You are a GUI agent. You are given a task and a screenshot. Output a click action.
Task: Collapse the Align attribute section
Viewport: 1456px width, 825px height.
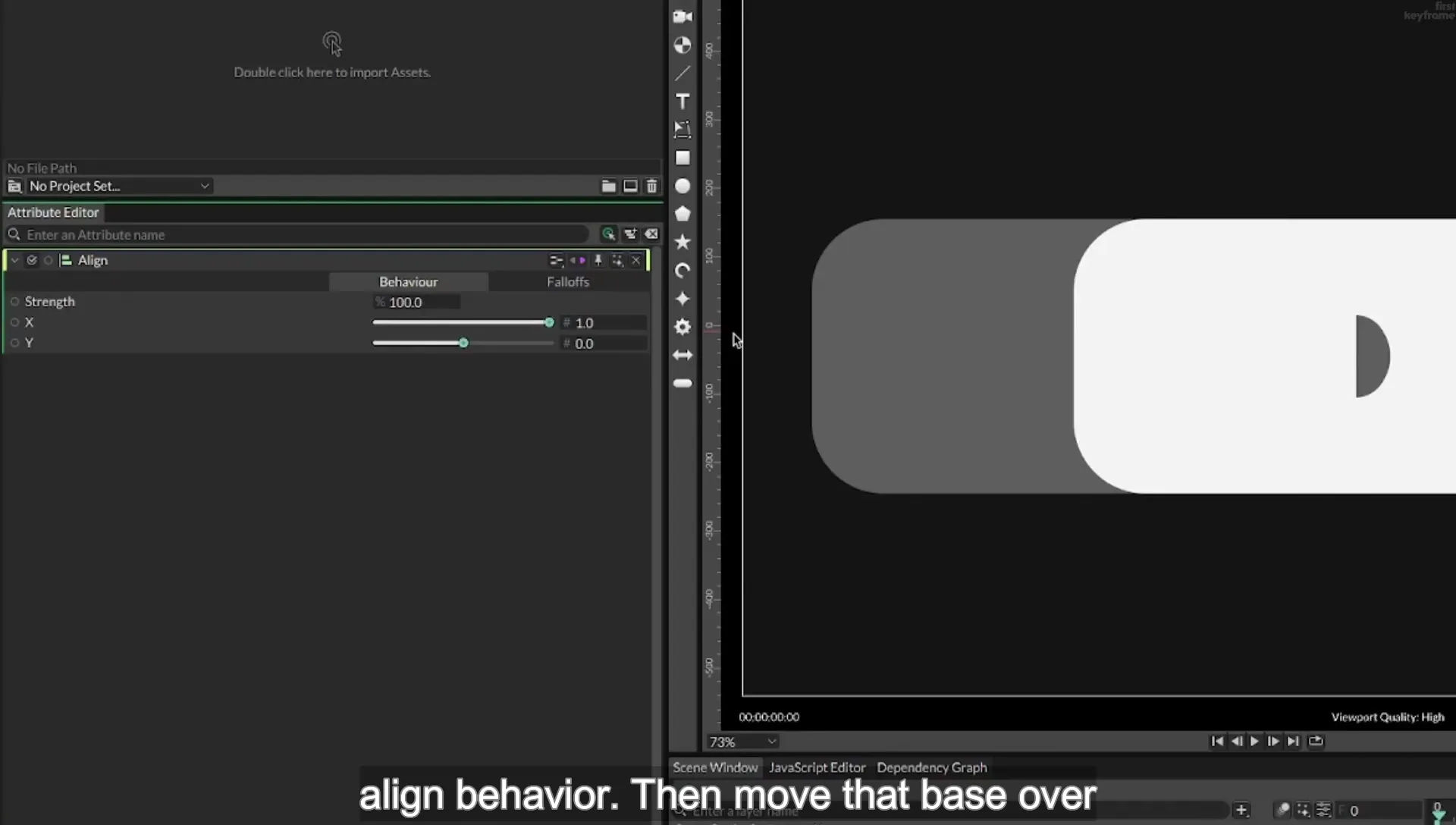click(x=14, y=260)
